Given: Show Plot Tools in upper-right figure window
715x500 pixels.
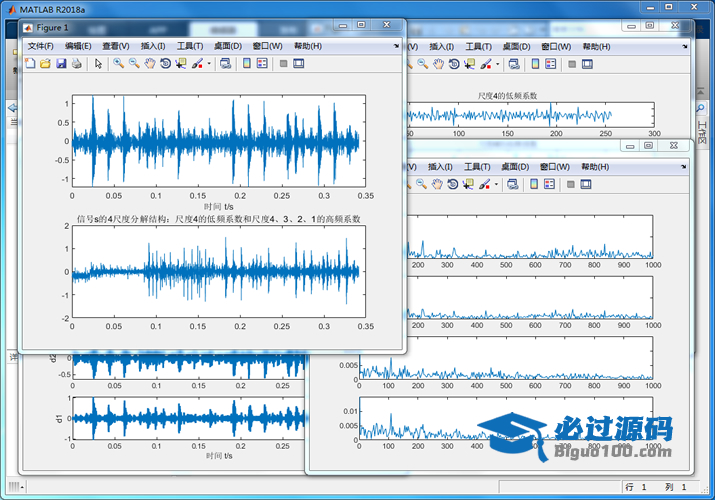Looking at the screenshot, I should coord(587,64).
